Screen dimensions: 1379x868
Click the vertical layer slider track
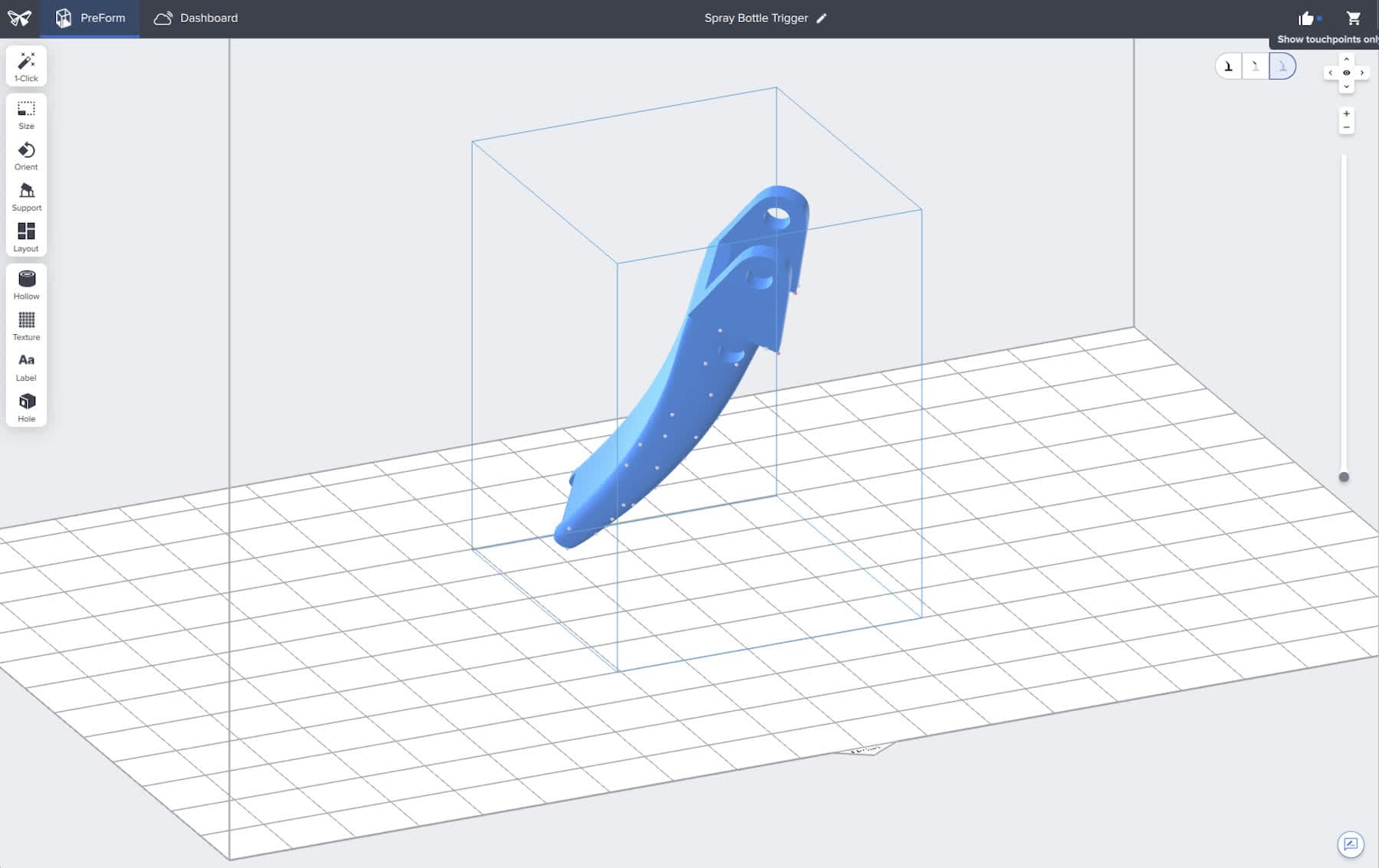tap(1344, 314)
